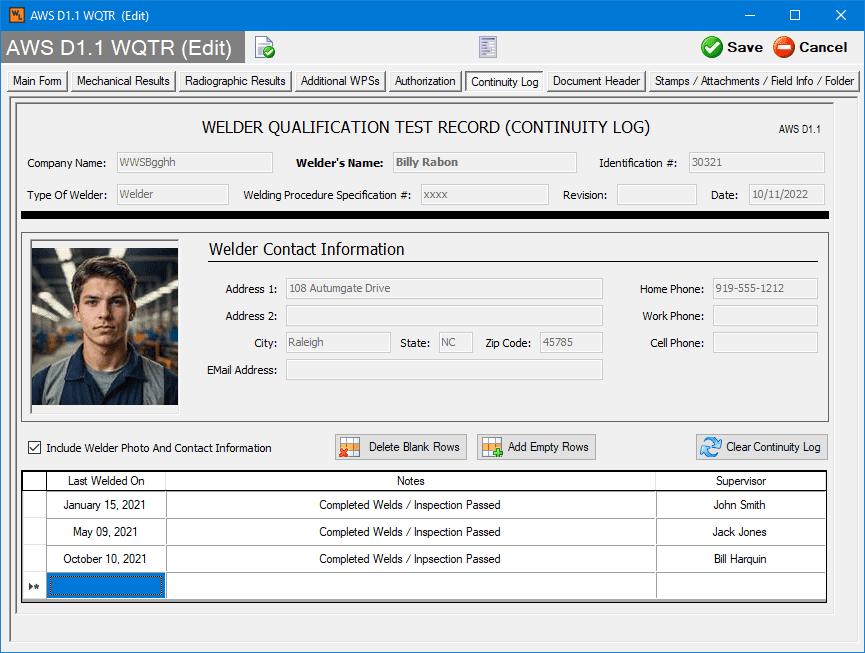Select the October 10, 2021 date cell
This screenshot has height=653, width=865.
click(x=106, y=559)
